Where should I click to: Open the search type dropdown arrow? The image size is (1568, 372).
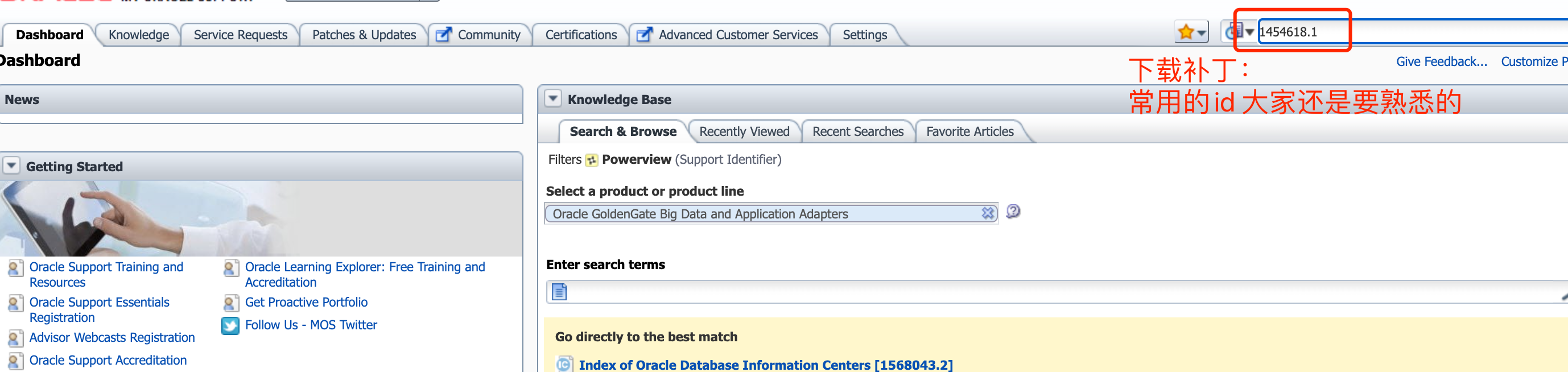pyautogui.click(x=1249, y=32)
